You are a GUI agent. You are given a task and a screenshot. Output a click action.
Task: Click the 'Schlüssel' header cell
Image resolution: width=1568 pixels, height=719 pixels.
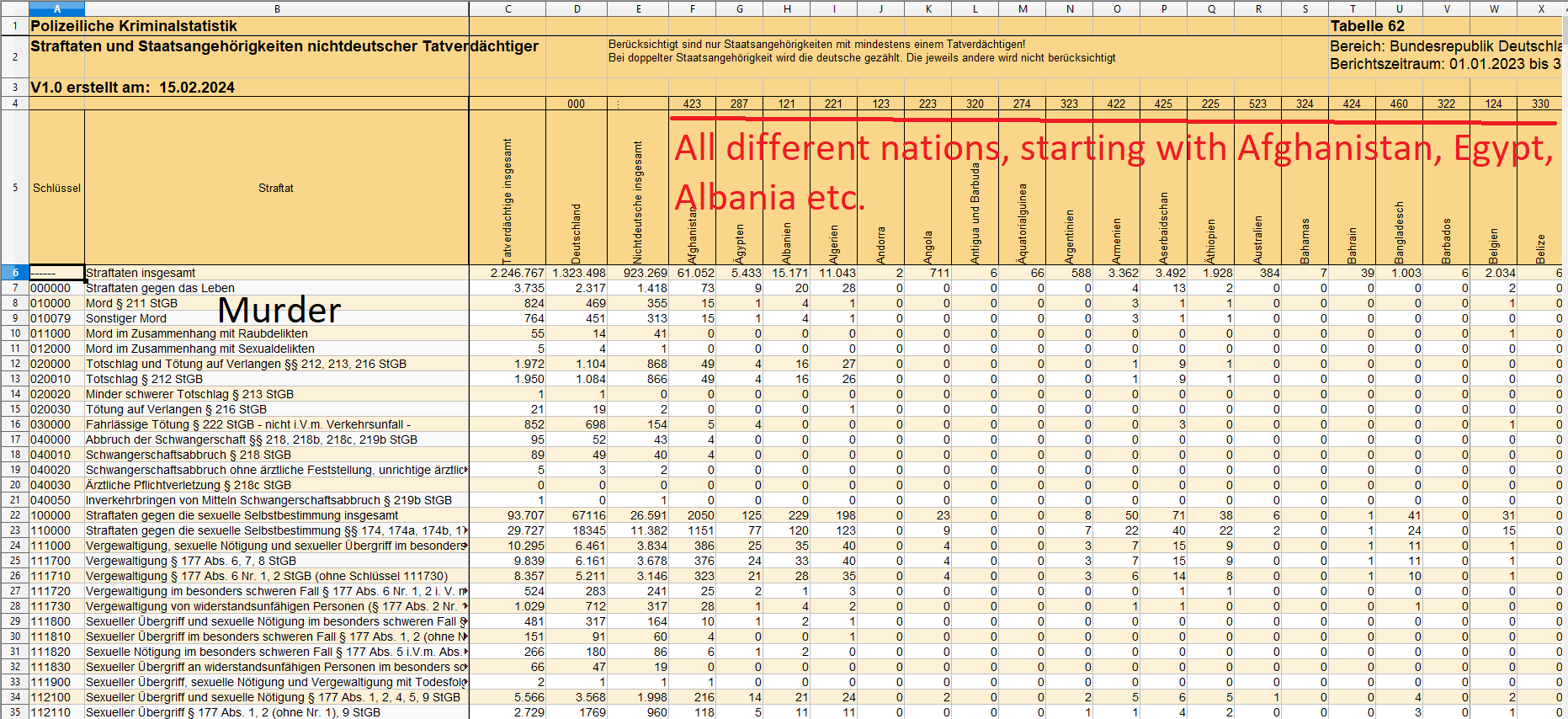point(56,188)
